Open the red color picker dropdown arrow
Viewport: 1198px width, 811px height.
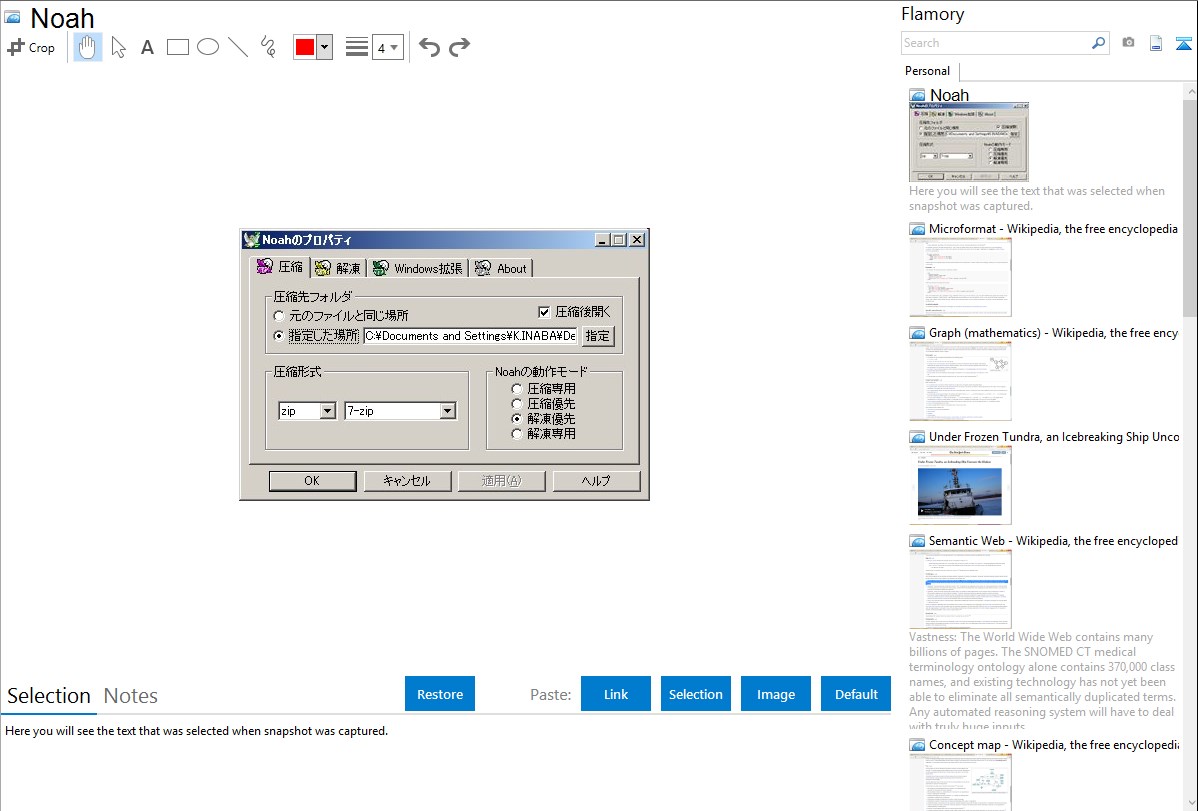(x=325, y=47)
